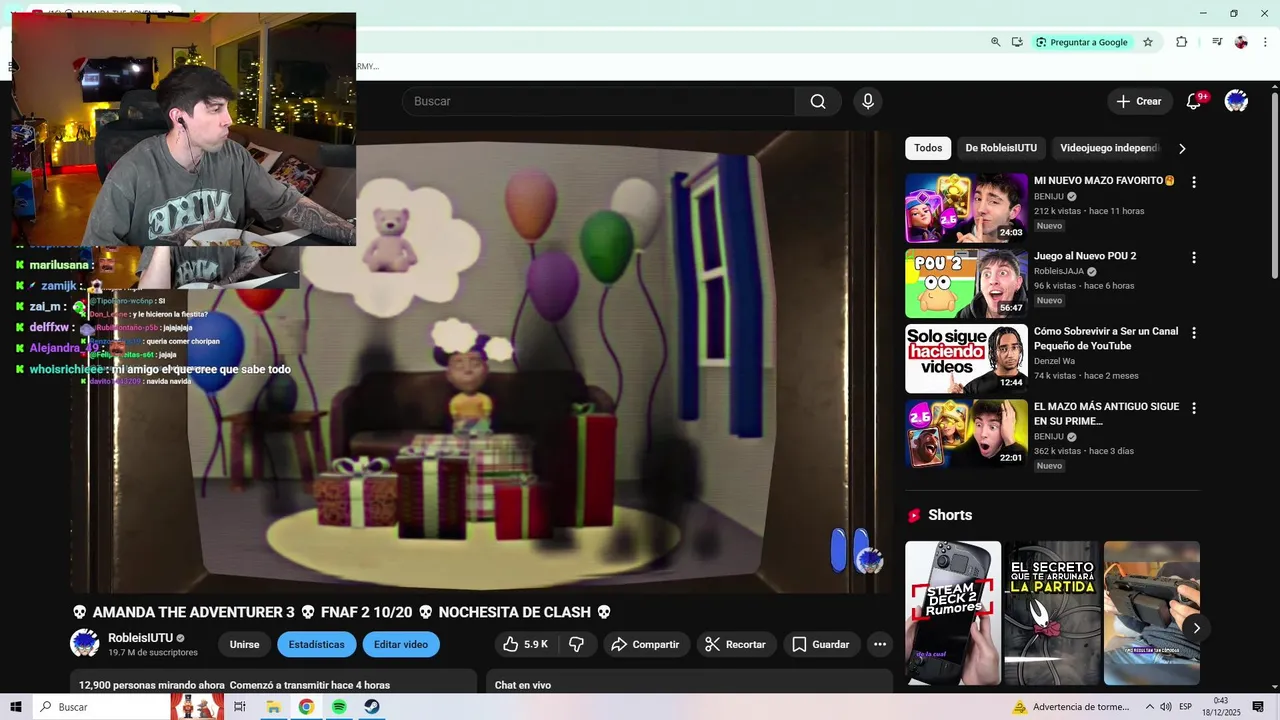Switch to Spotify in taskbar
The height and width of the screenshot is (720, 1280).
point(339,707)
